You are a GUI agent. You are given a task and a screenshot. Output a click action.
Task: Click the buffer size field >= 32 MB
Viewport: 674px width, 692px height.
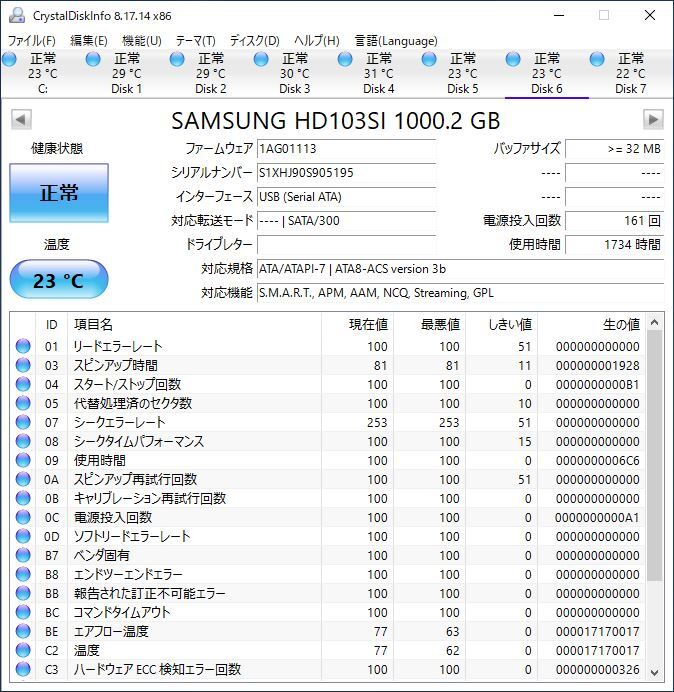point(614,149)
